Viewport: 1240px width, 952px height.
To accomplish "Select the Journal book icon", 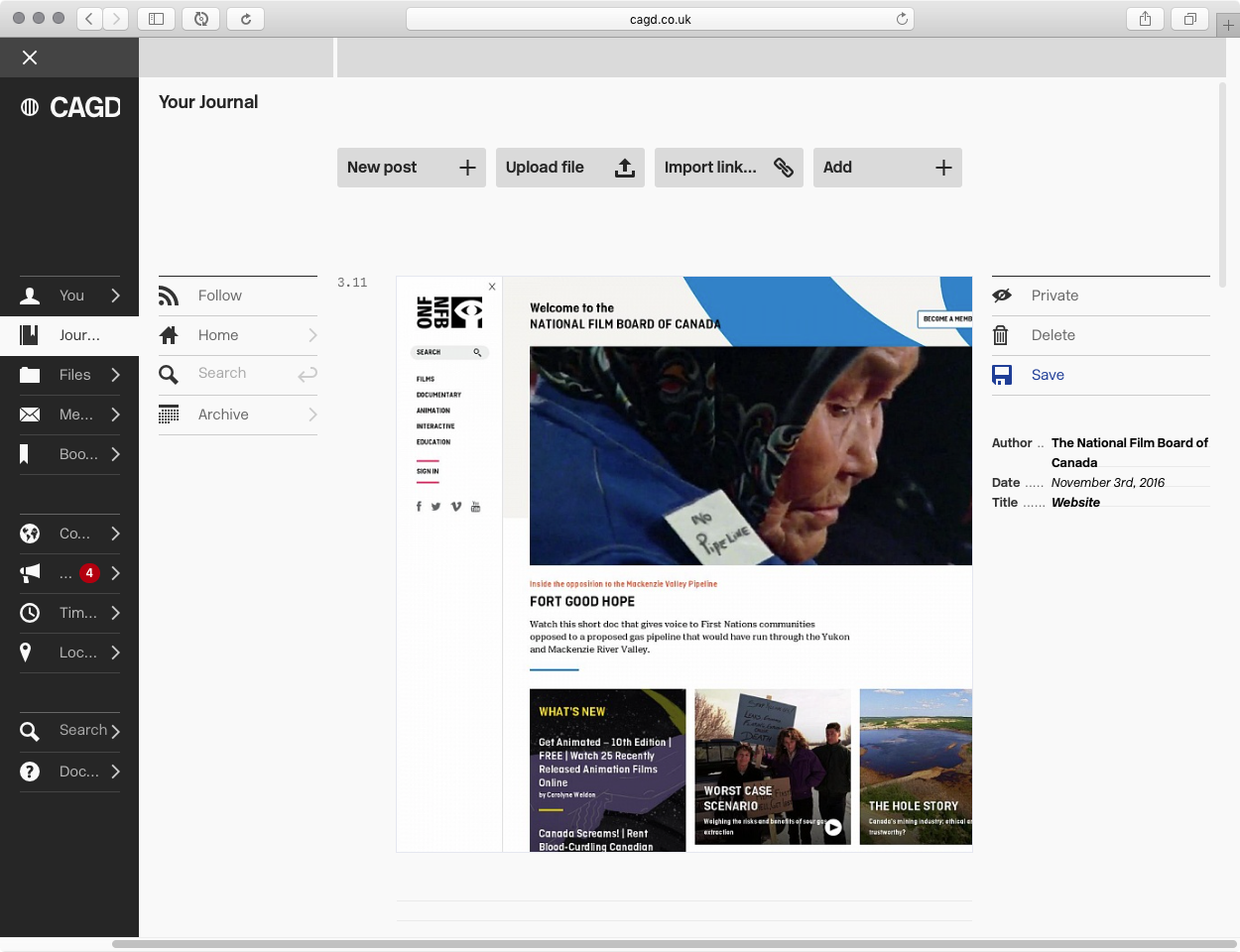I will pyautogui.click(x=30, y=335).
